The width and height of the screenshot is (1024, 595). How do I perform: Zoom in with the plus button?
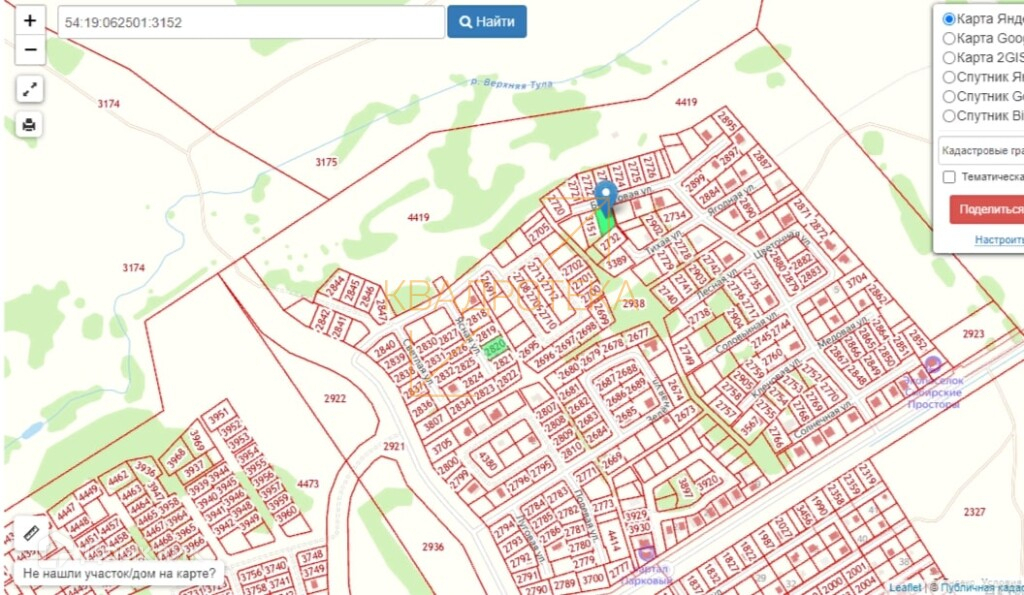pos(29,21)
